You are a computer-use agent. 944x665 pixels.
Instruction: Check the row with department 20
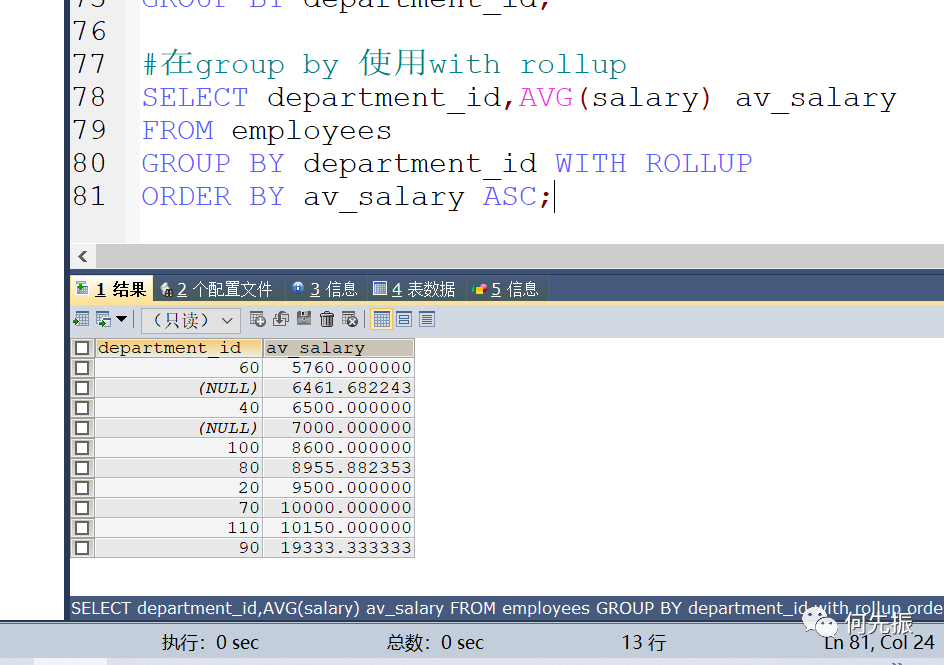tap(82, 487)
